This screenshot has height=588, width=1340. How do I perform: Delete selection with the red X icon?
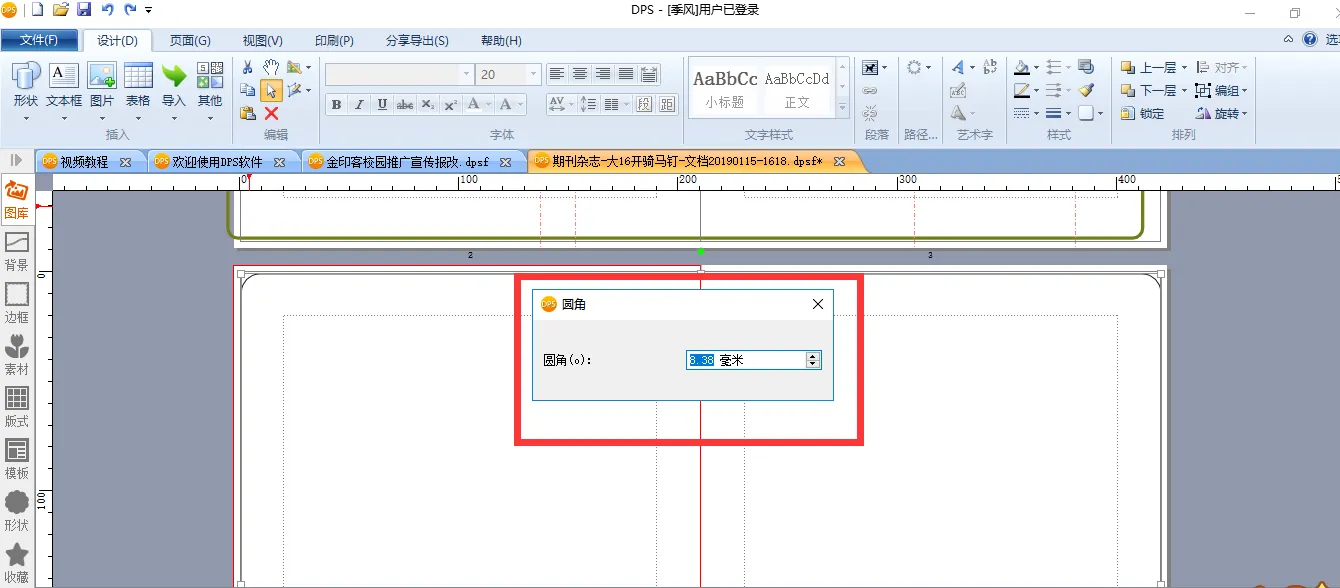pos(271,113)
